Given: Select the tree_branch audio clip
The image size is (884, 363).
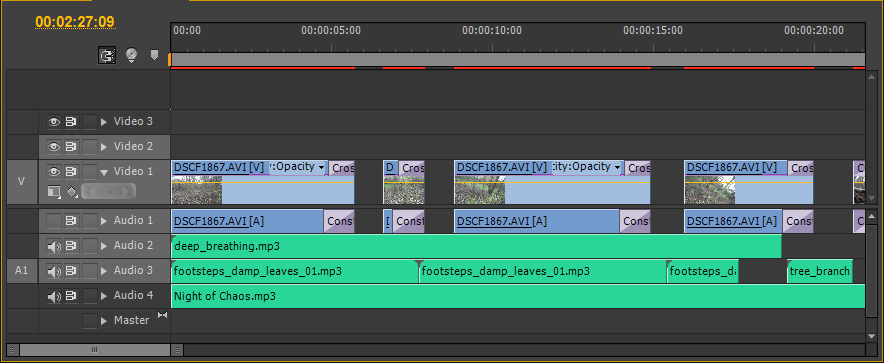Looking at the screenshot, I should pyautogui.click(x=820, y=271).
